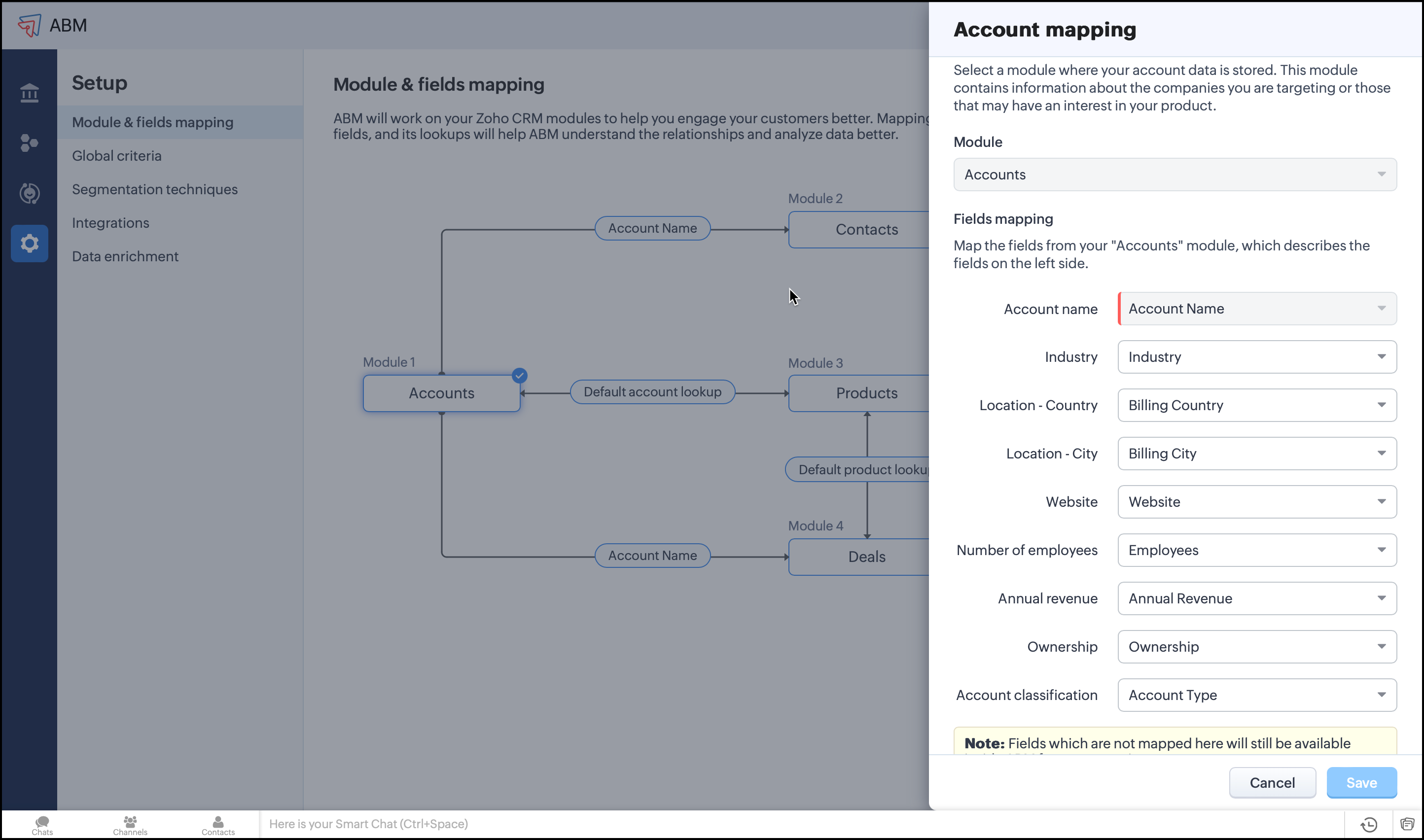This screenshot has height=840, width=1424.
Task: Click the checkmark badge on Accounts module
Action: point(519,375)
